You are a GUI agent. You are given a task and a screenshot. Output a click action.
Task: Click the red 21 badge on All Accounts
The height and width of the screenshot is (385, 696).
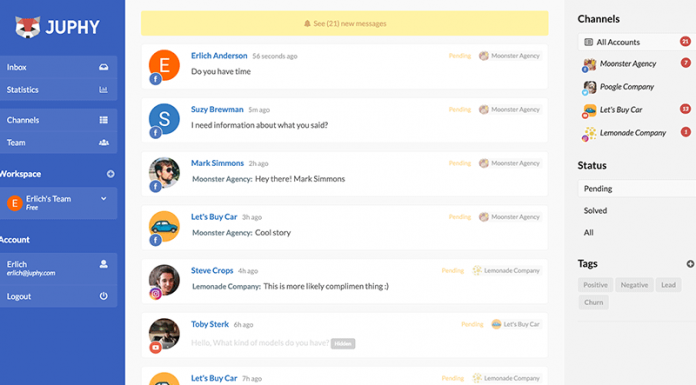point(685,42)
